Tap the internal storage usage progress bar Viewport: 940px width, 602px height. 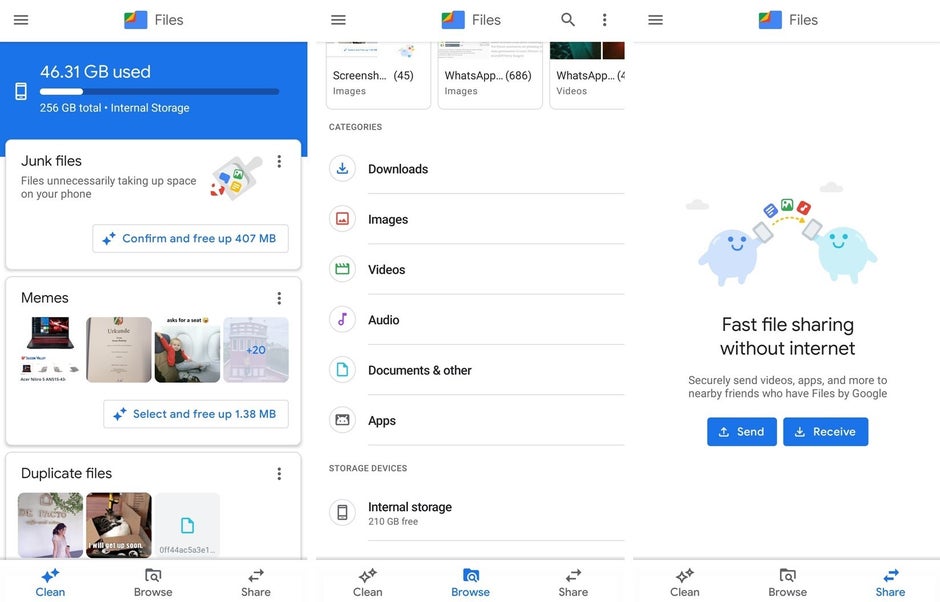click(158, 91)
